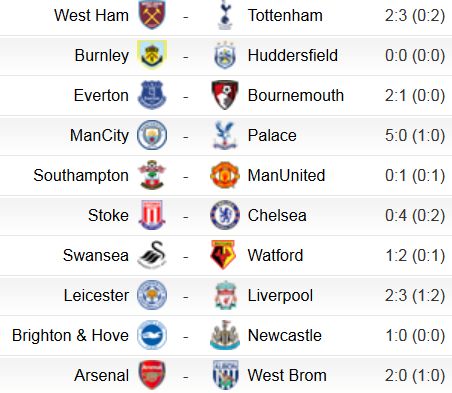The width and height of the screenshot is (452, 393).
Task: Open the Southampton team name link
Action: 81,176
